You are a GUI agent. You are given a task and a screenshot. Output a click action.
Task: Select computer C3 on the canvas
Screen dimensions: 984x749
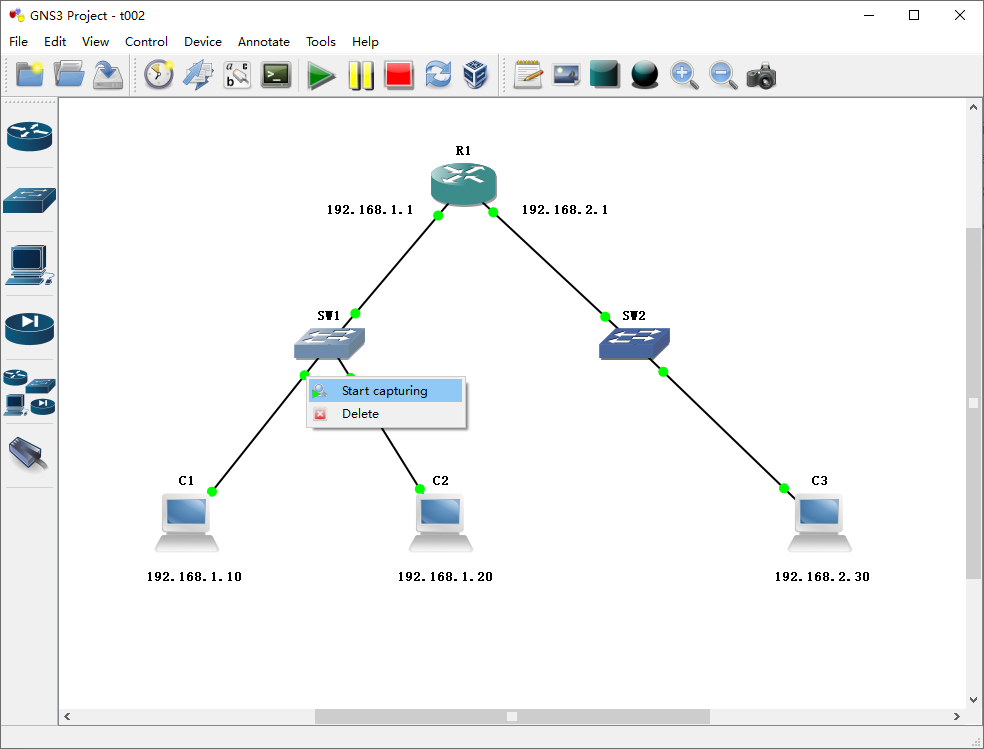pyautogui.click(x=820, y=523)
